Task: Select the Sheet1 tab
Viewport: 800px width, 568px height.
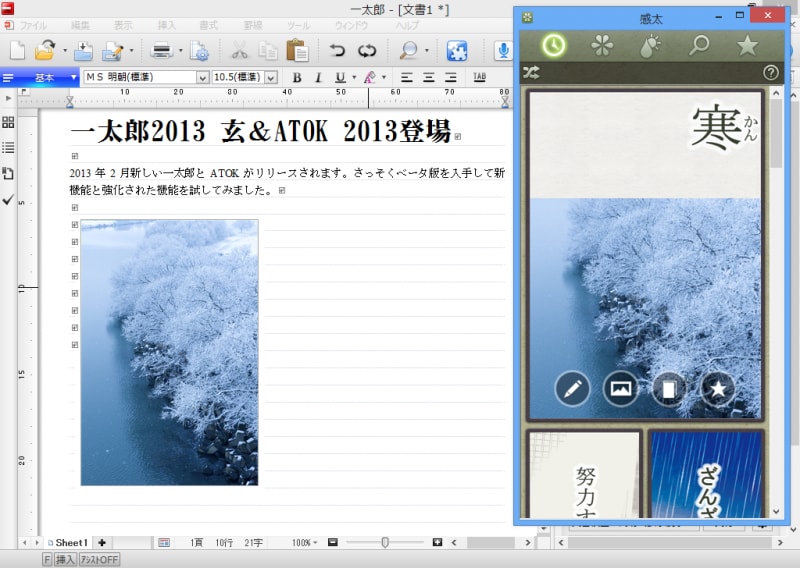Action: [68, 542]
